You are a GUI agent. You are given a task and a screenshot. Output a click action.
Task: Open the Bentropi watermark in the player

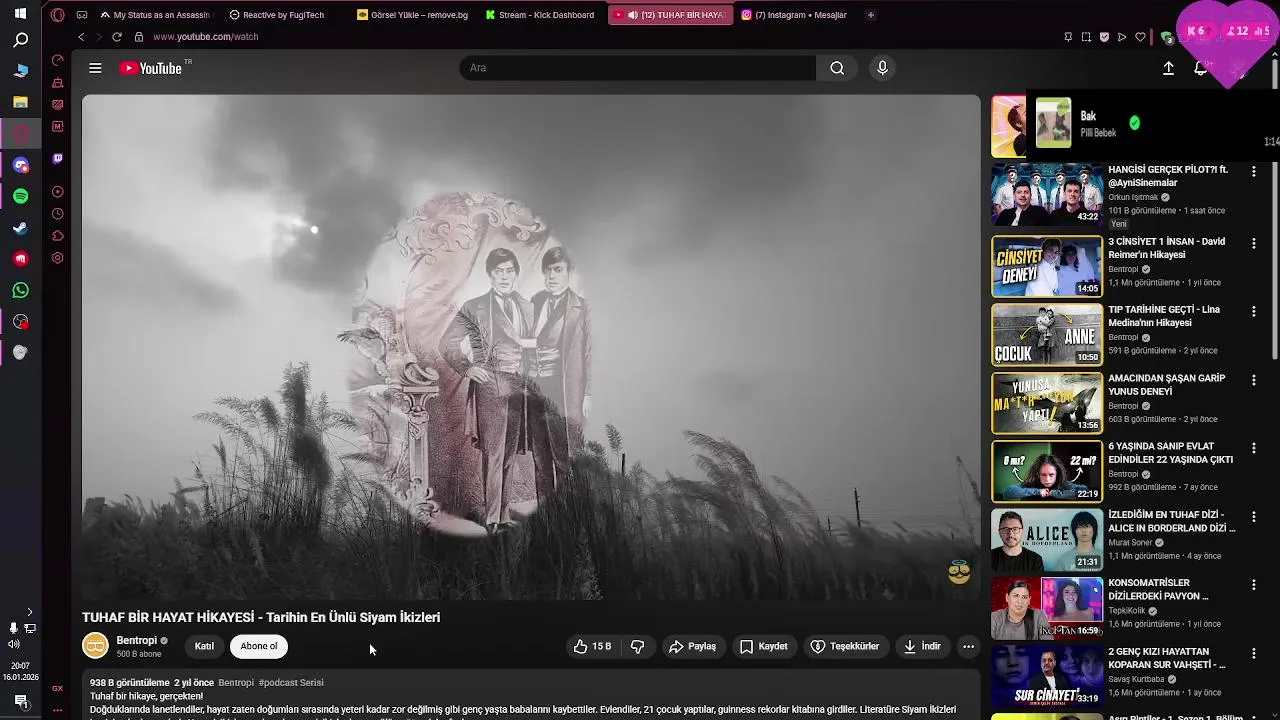click(959, 572)
